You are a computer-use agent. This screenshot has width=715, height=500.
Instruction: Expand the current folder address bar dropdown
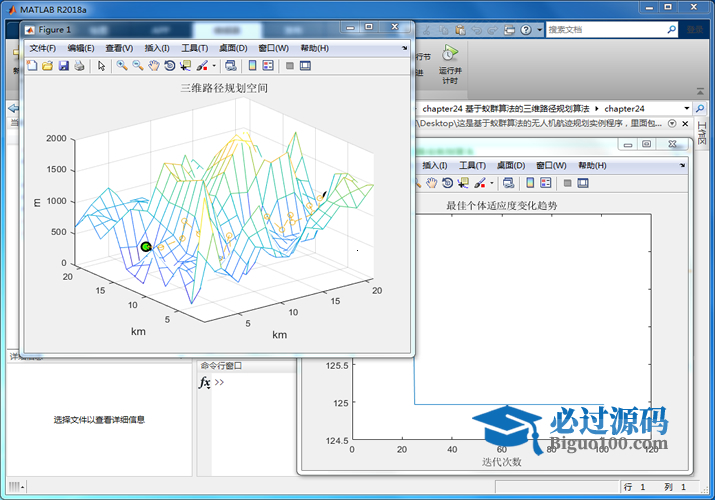[x=687, y=108]
